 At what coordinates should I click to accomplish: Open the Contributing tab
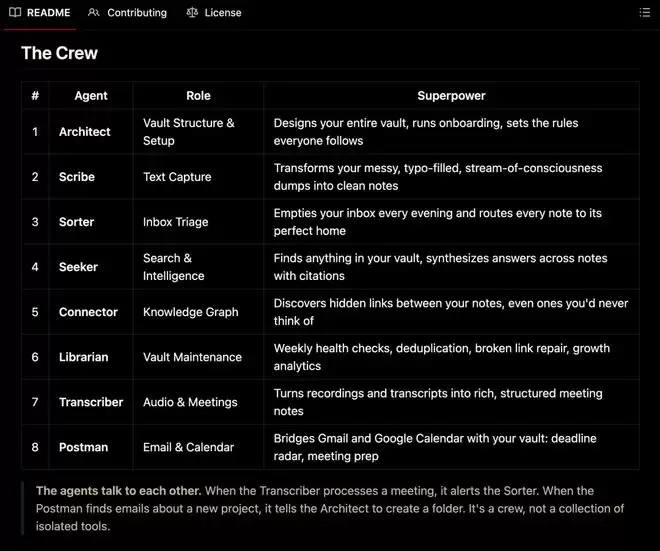(x=136, y=13)
